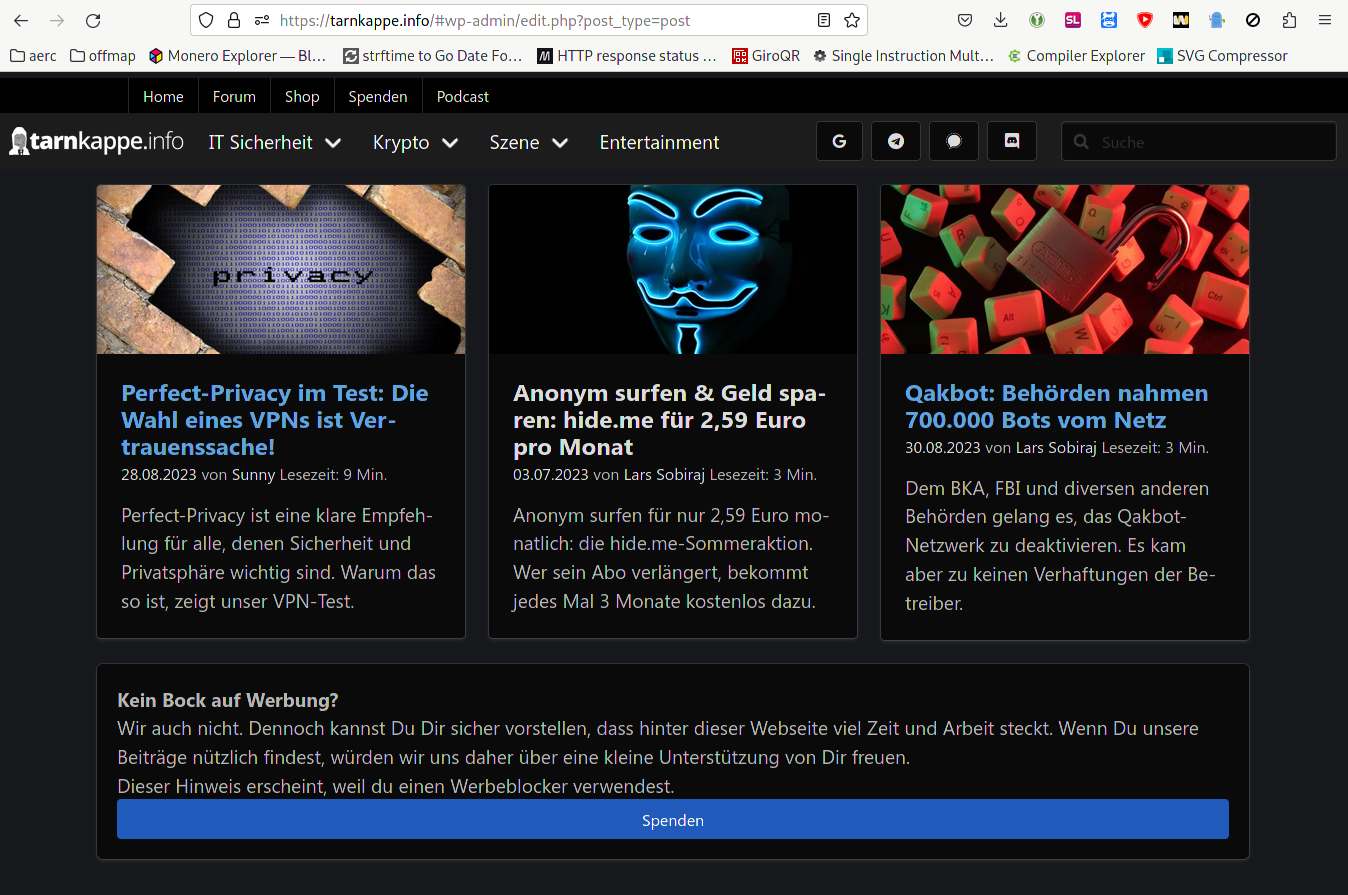Toggle reader view icon in address bar

[823, 20]
